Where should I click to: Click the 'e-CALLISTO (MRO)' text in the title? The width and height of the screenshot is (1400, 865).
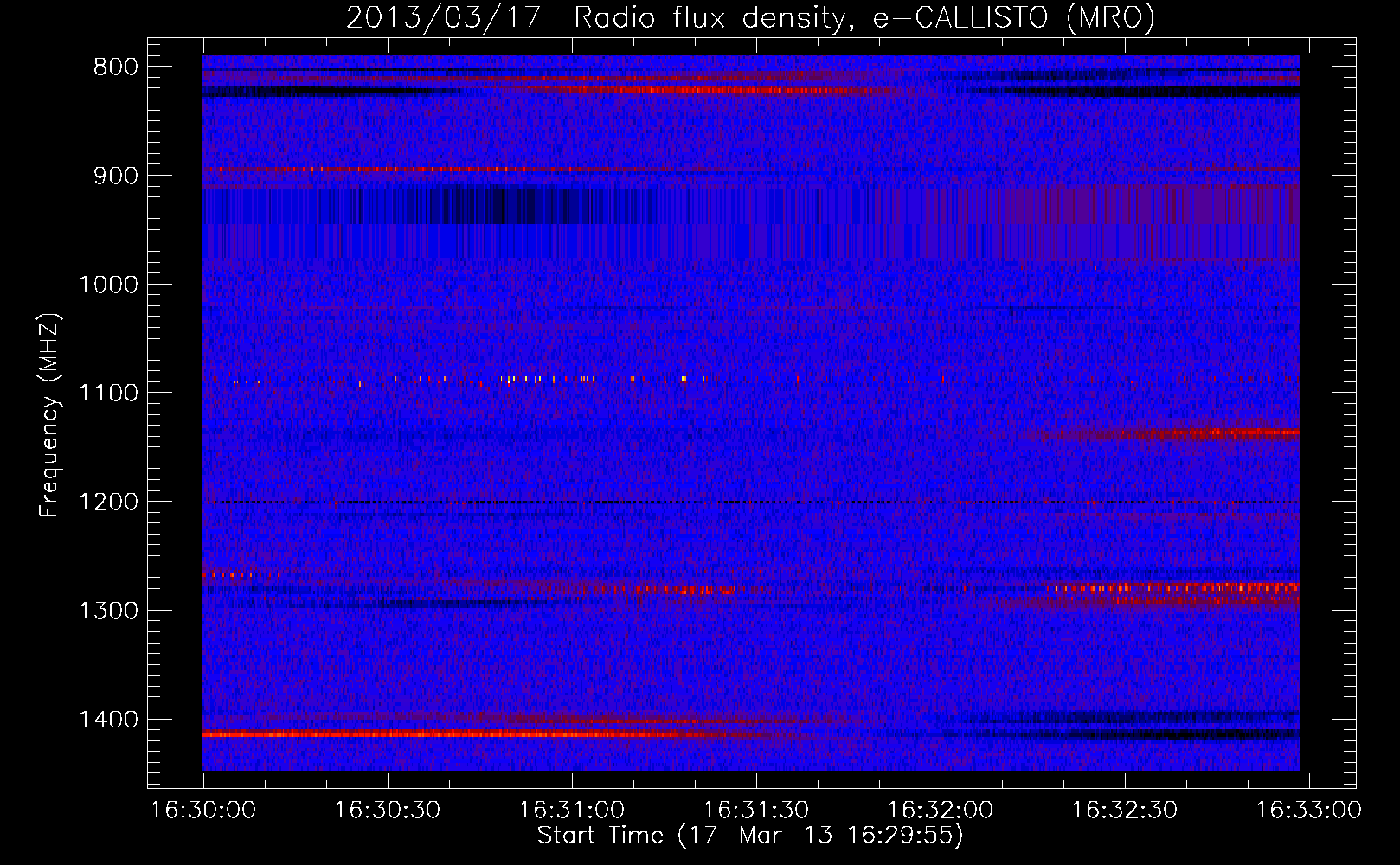(x=1014, y=17)
